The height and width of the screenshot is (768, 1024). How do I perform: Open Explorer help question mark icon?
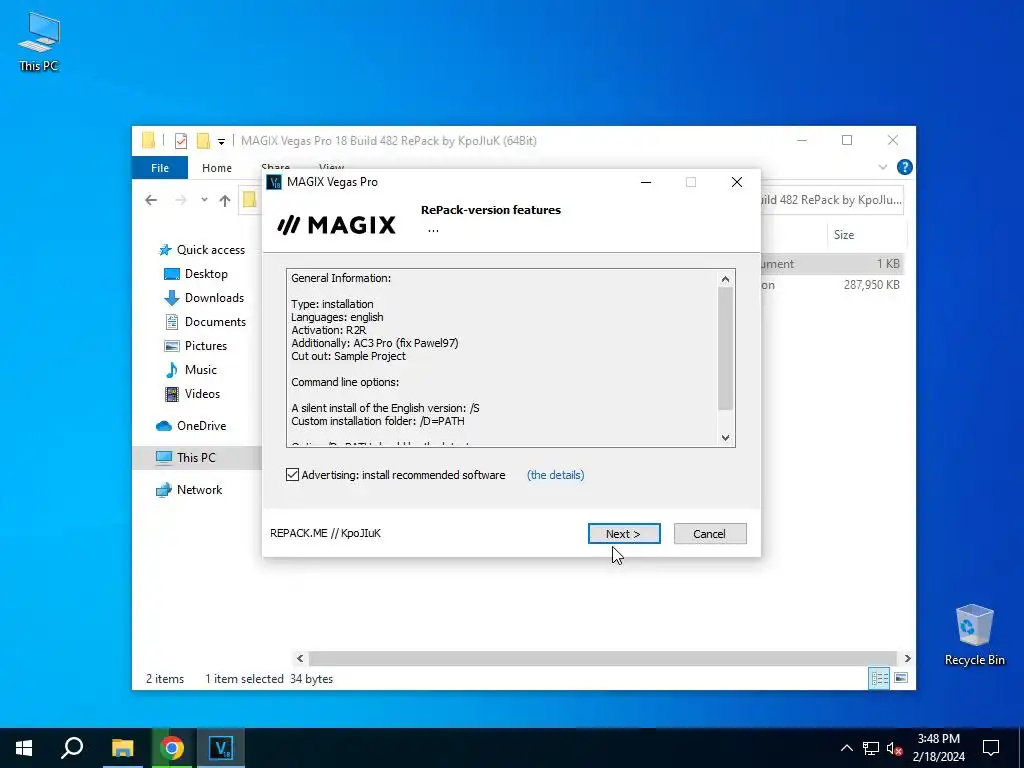[904, 167]
